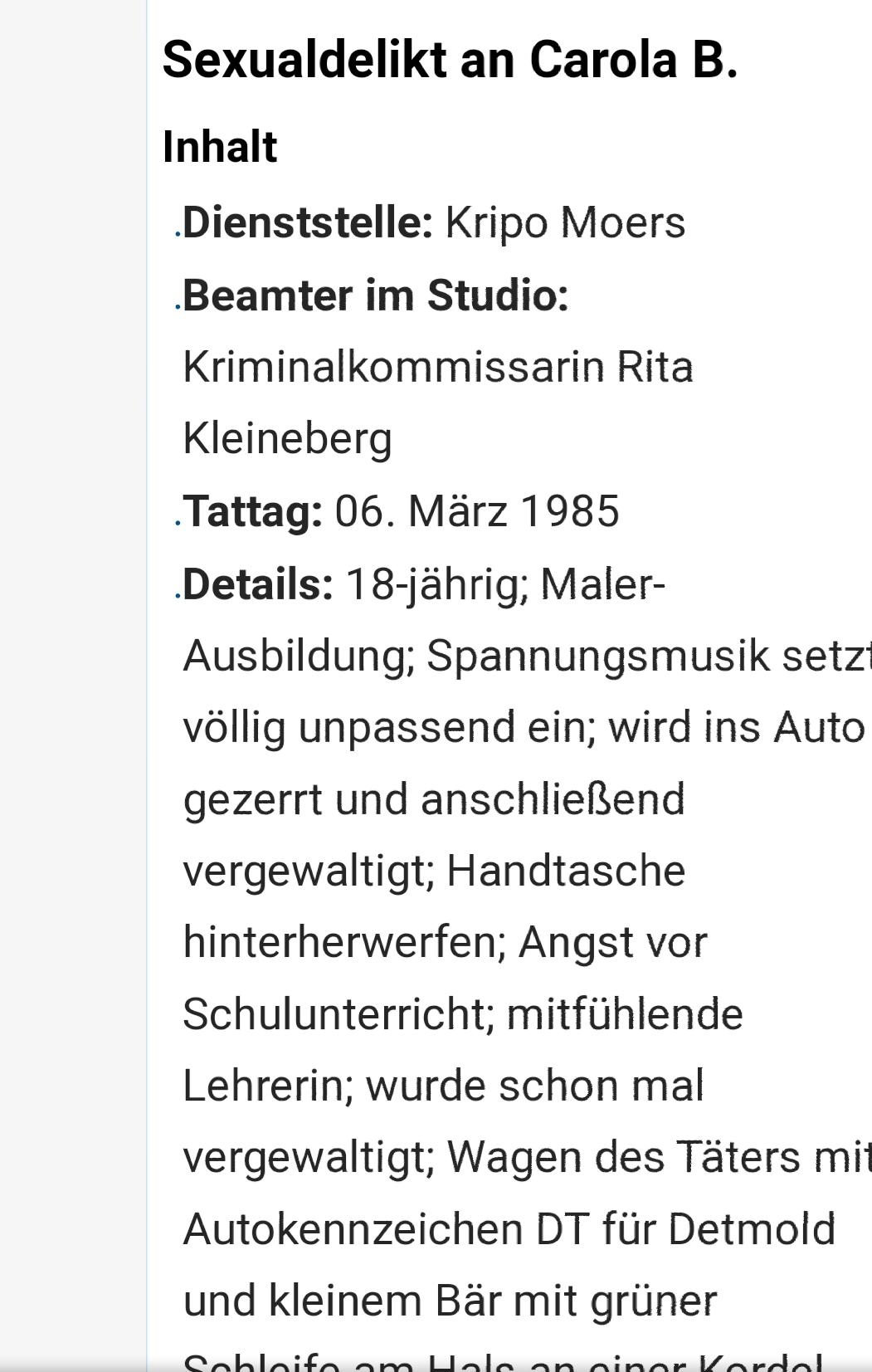Click the heading 'Sexualdelikt an Carola B.'

(450, 61)
